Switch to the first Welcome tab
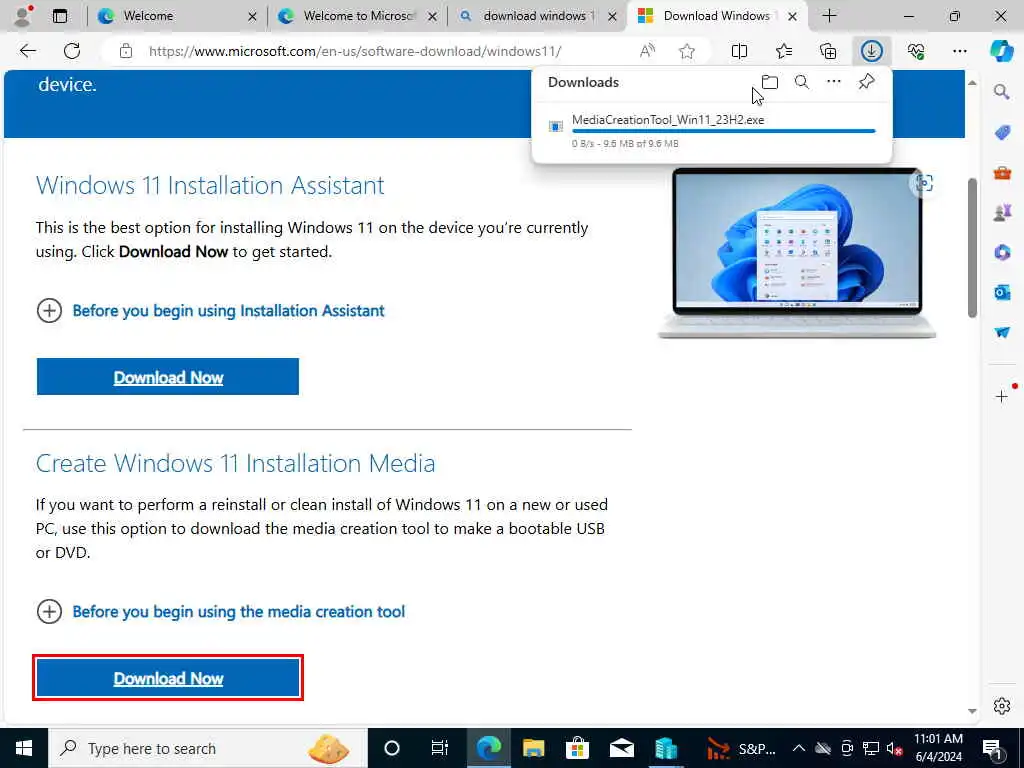 pos(176,16)
